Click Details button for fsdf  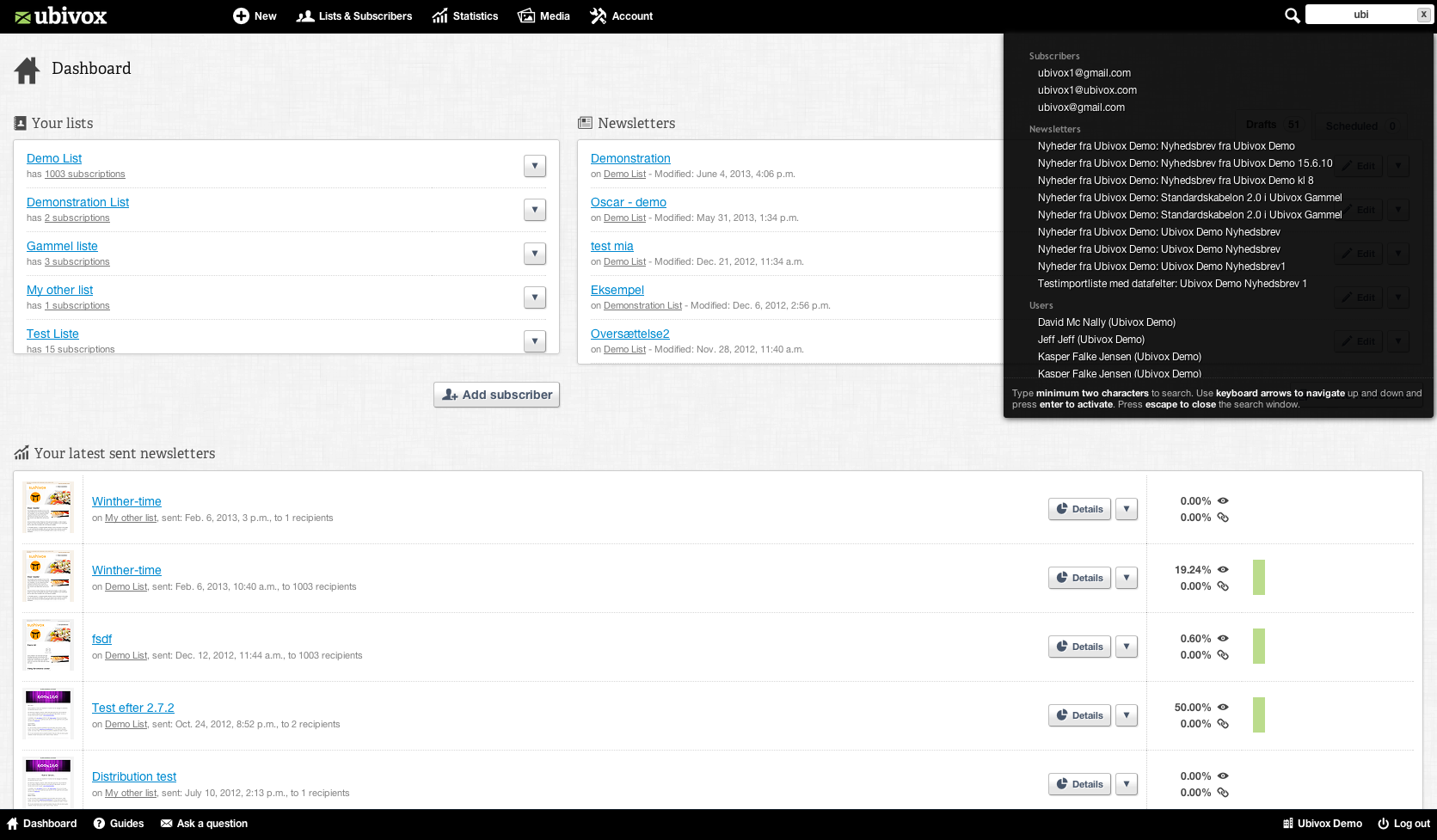[1079, 647]
